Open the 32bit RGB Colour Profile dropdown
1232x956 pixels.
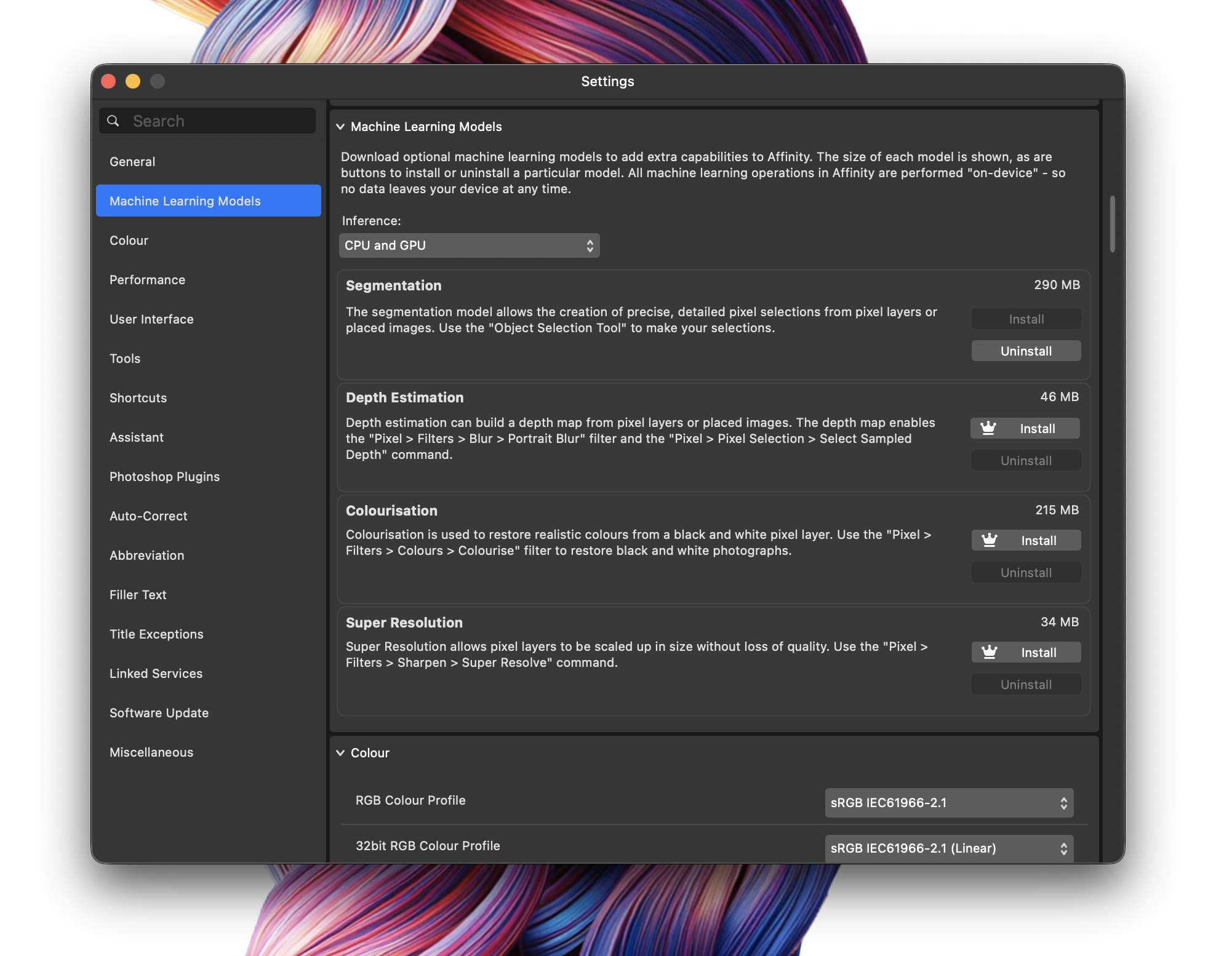tap(948, 848)
